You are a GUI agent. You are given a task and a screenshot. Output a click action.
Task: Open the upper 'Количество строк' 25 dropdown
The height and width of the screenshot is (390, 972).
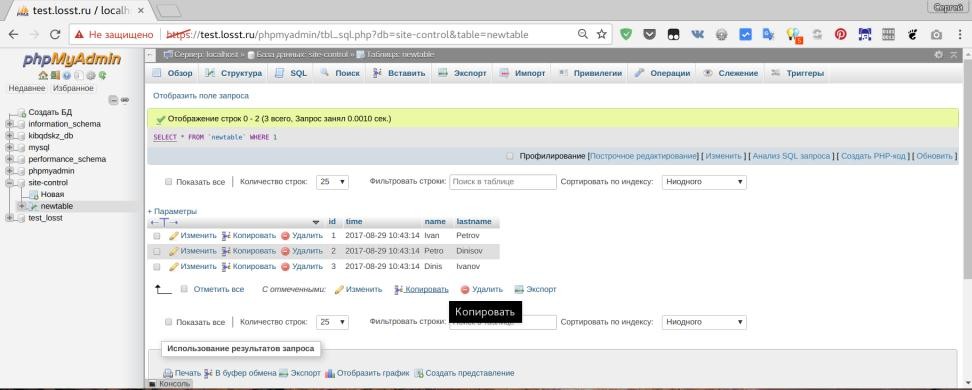(x=332, y=182)
